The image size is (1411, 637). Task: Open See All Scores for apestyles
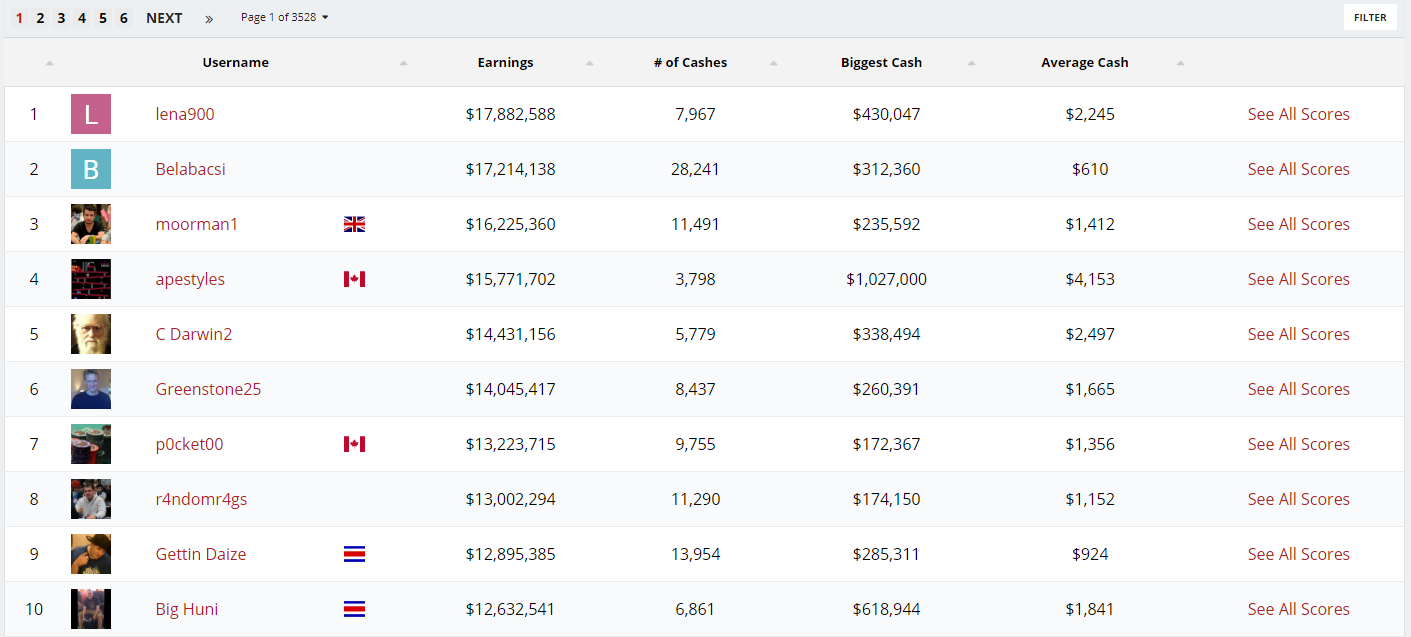click(x=1298, y=279)
